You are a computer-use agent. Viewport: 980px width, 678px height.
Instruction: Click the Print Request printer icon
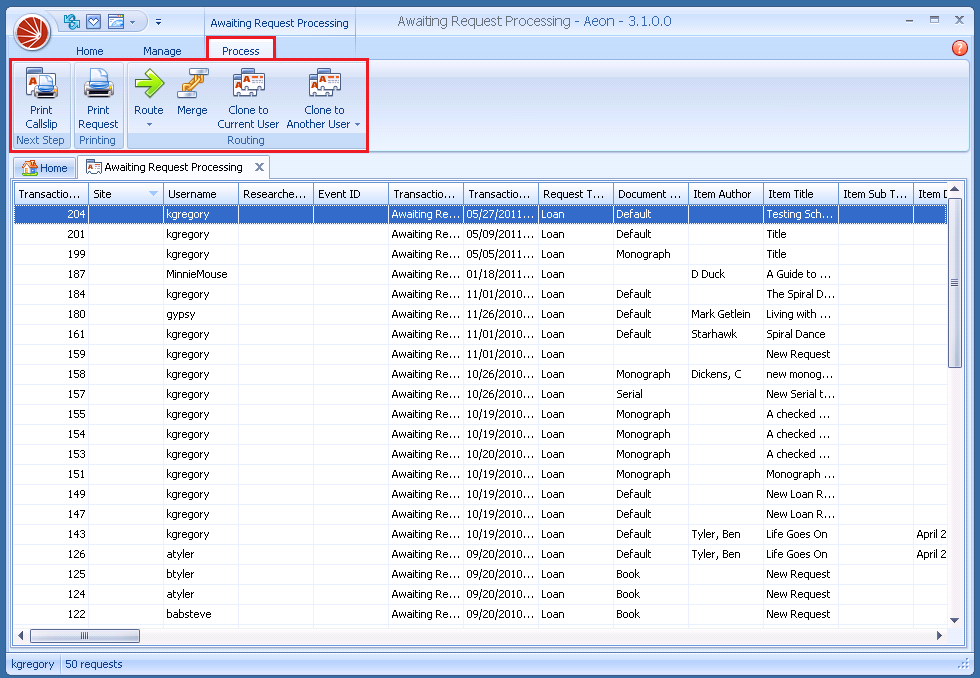[x=98, y=84]
